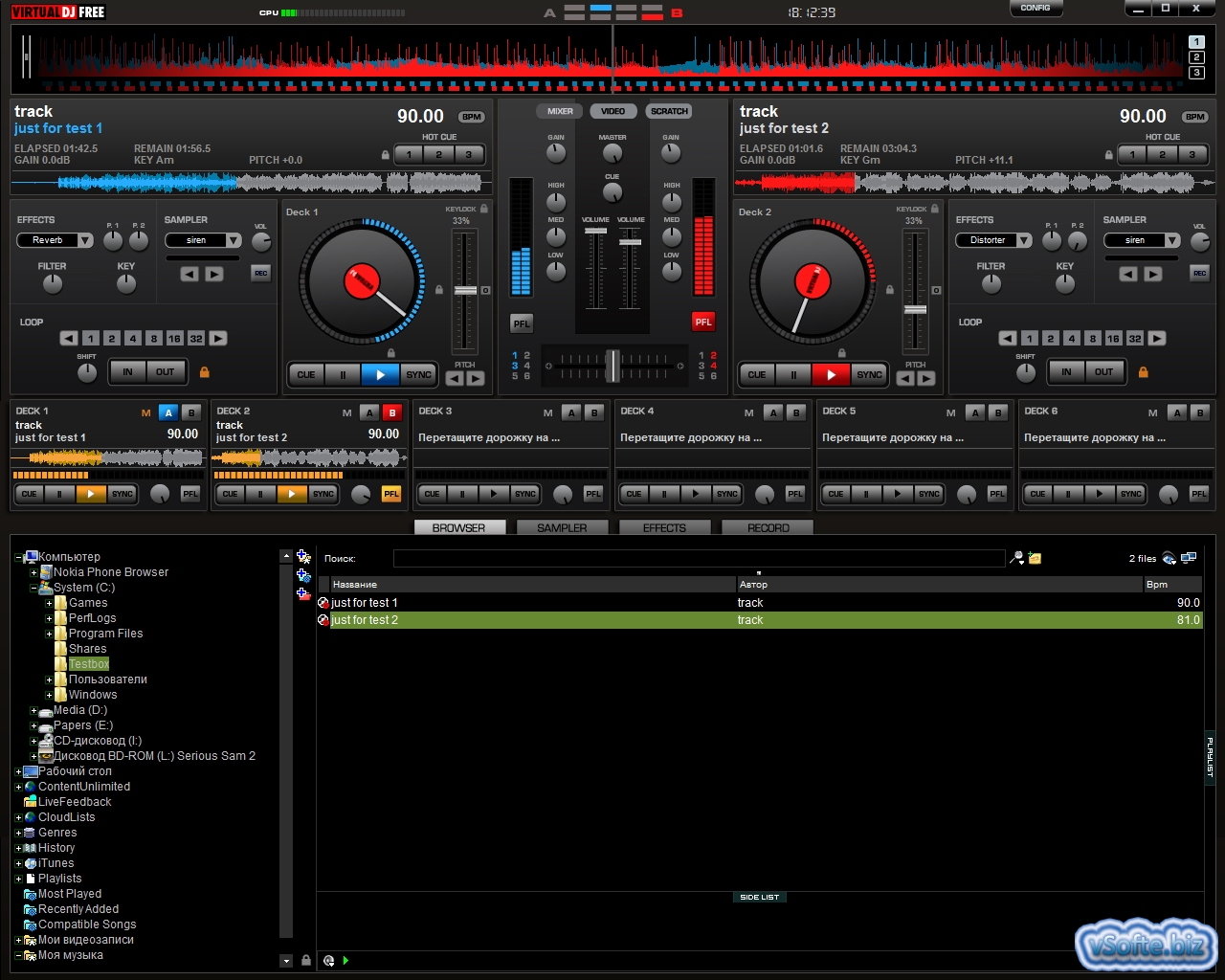Click the folder icon beside the search field

tap(1035, 558)
